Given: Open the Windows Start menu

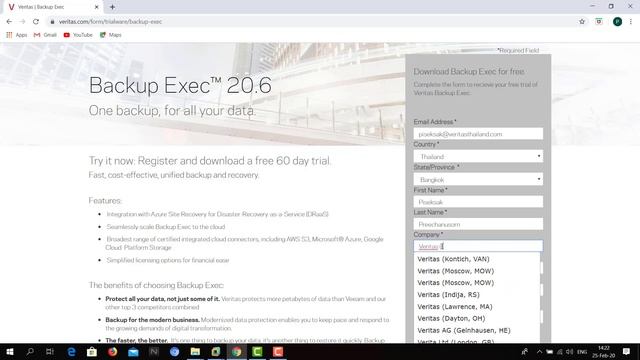Looking at the screenshot, I should pos(10,351).
